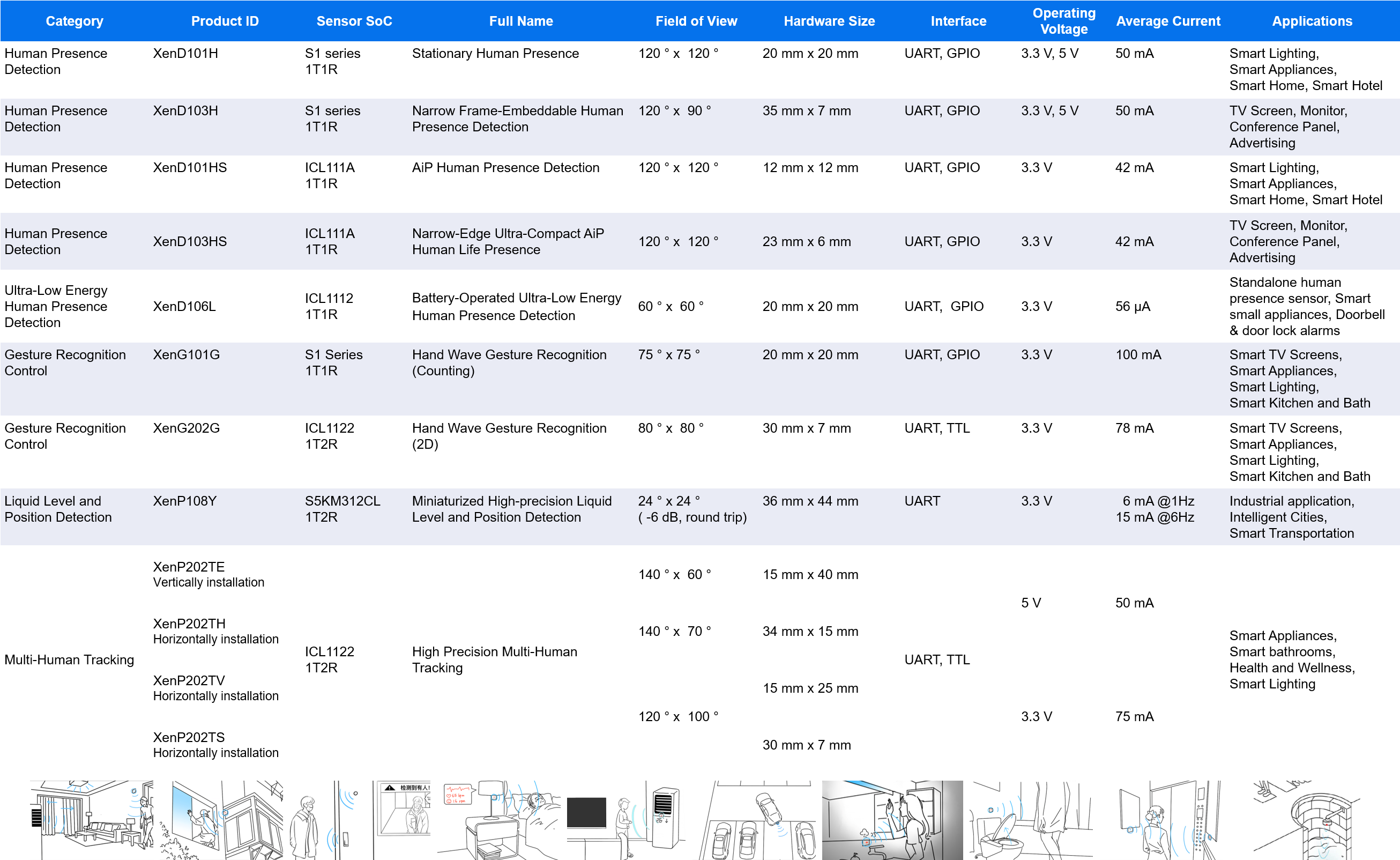Click the Applications column header
1400x860 pixels.
click(1311, 21)
